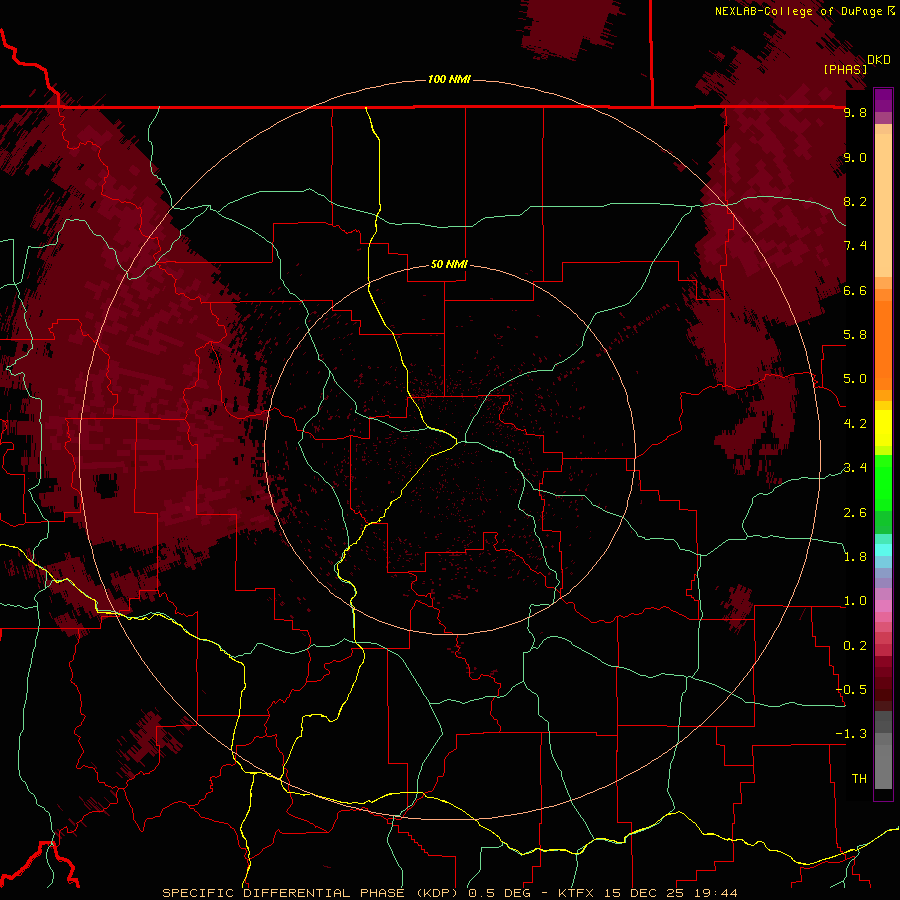Select the 2.6 color scale value
The width and height of the screenshot is (900, 900).
[855, 513]
